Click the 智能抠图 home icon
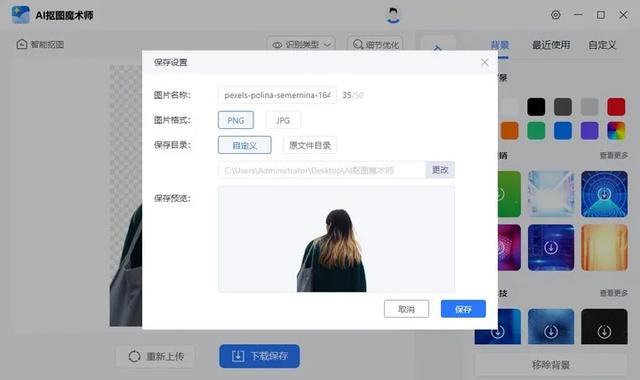This screenshot has width=640, height=380. point(22,44)
